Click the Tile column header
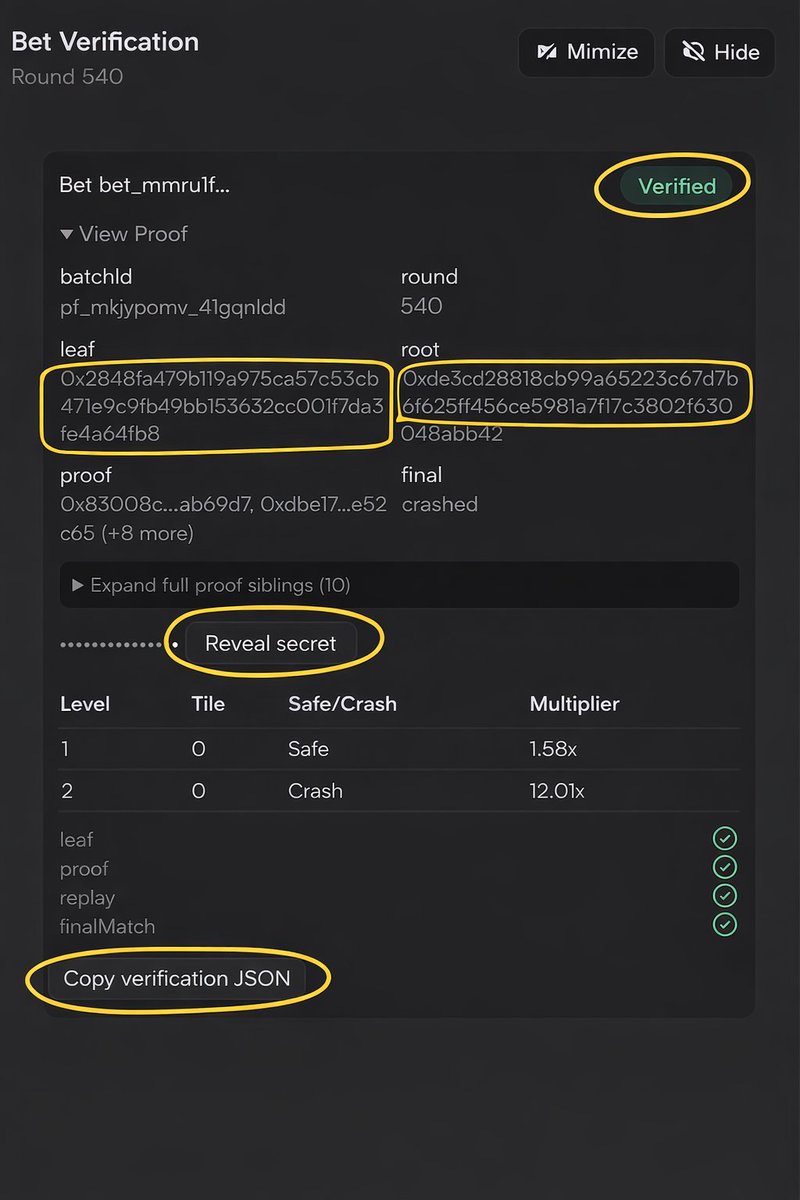The image size is (800, 1200). click(x=208, y=704)
